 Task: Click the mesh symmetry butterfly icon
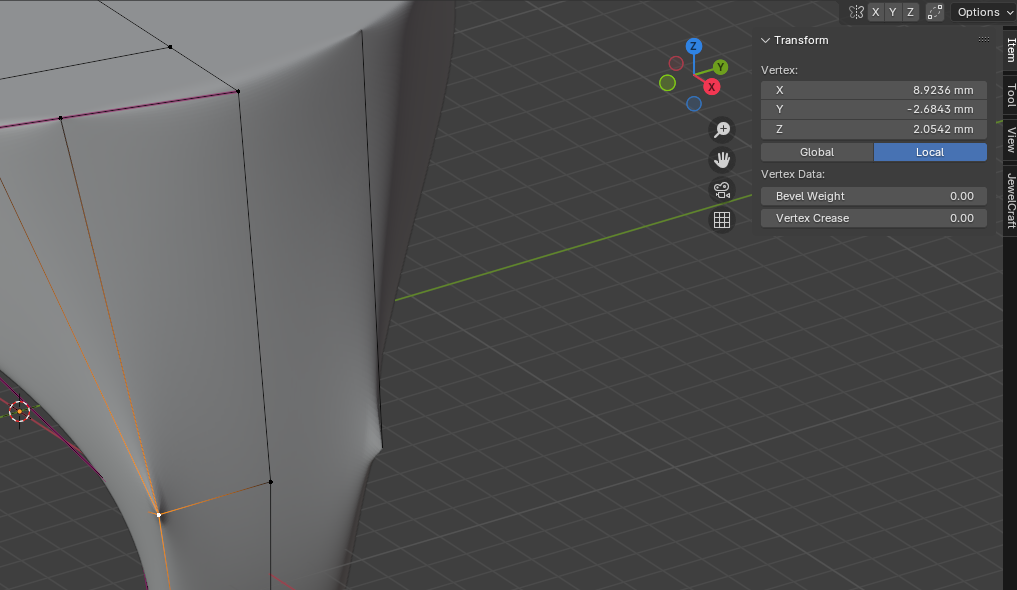tap(856, 12)
